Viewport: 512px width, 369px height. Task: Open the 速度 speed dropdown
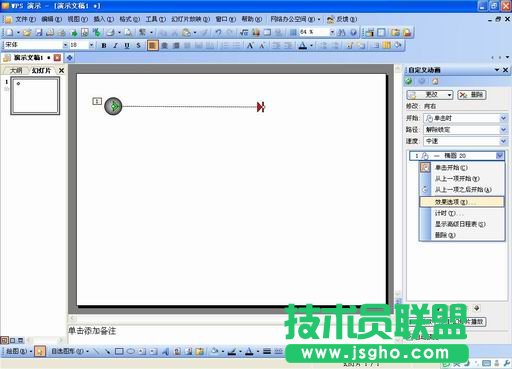click(465, 141)
